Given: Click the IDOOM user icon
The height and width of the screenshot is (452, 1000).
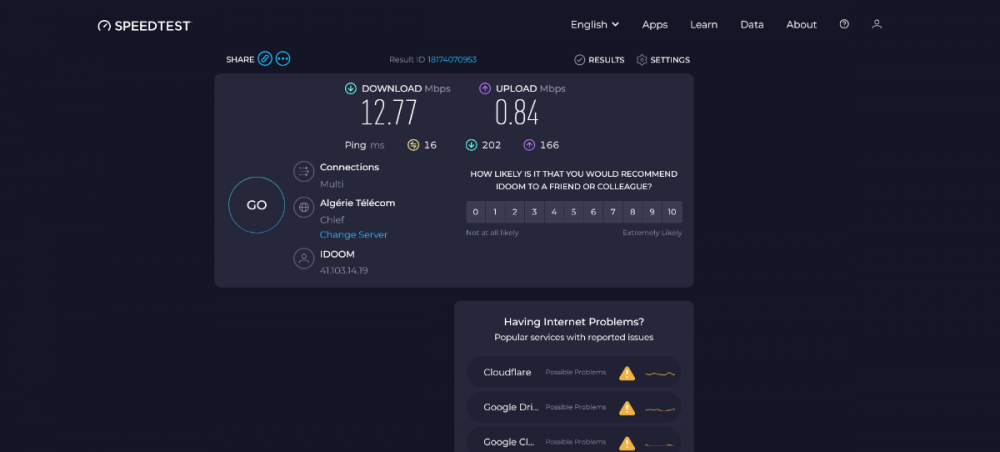Looking at the screenshot, I should pyautogui.click(x=304, y=258).
